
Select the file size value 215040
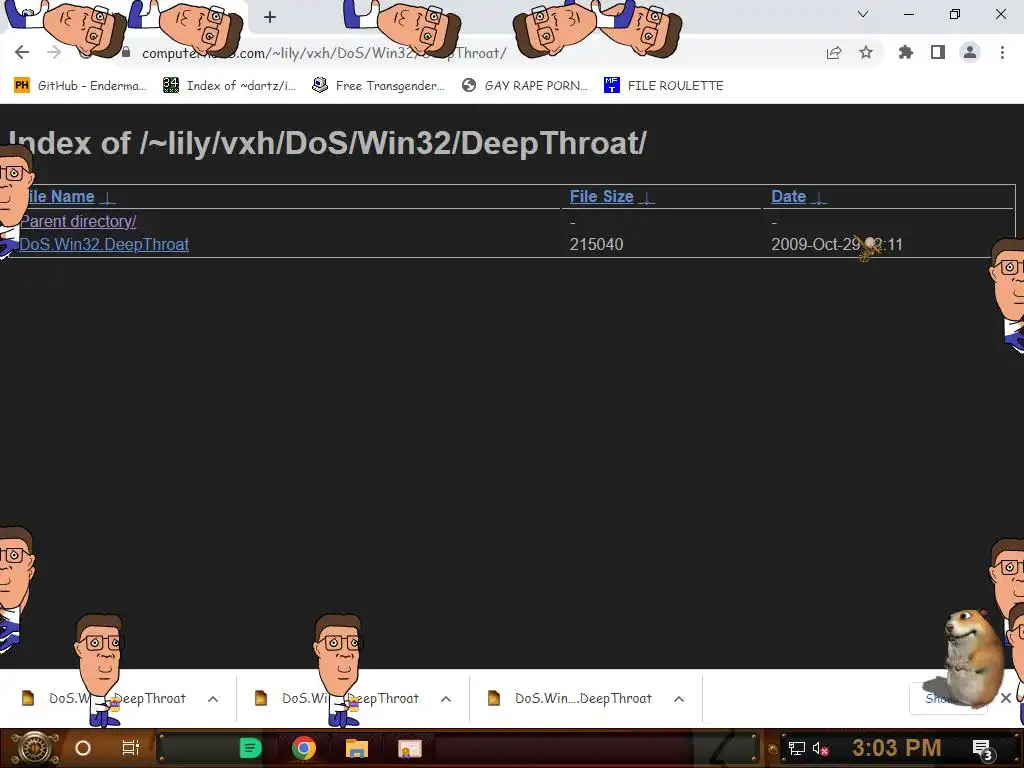coord(596,244)
